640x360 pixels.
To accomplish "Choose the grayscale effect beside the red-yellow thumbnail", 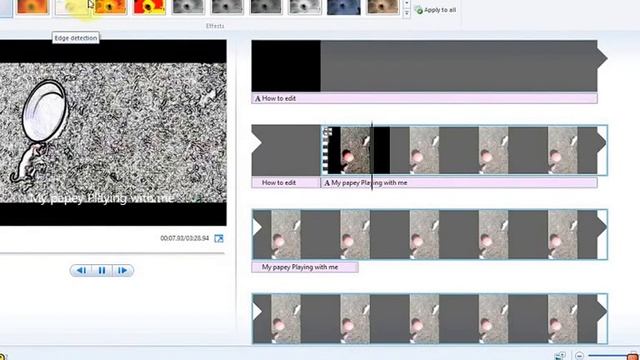I will click(188, 7).
